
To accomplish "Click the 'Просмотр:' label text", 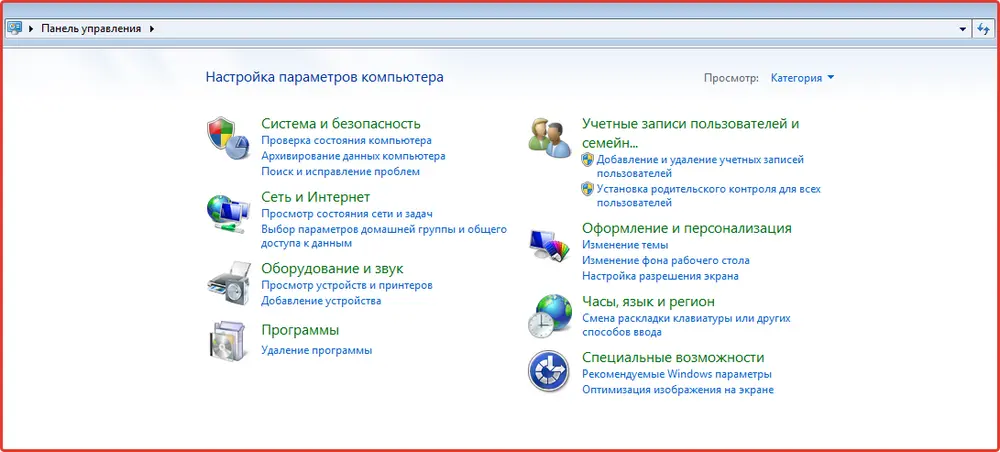I will tap(732, 78).
